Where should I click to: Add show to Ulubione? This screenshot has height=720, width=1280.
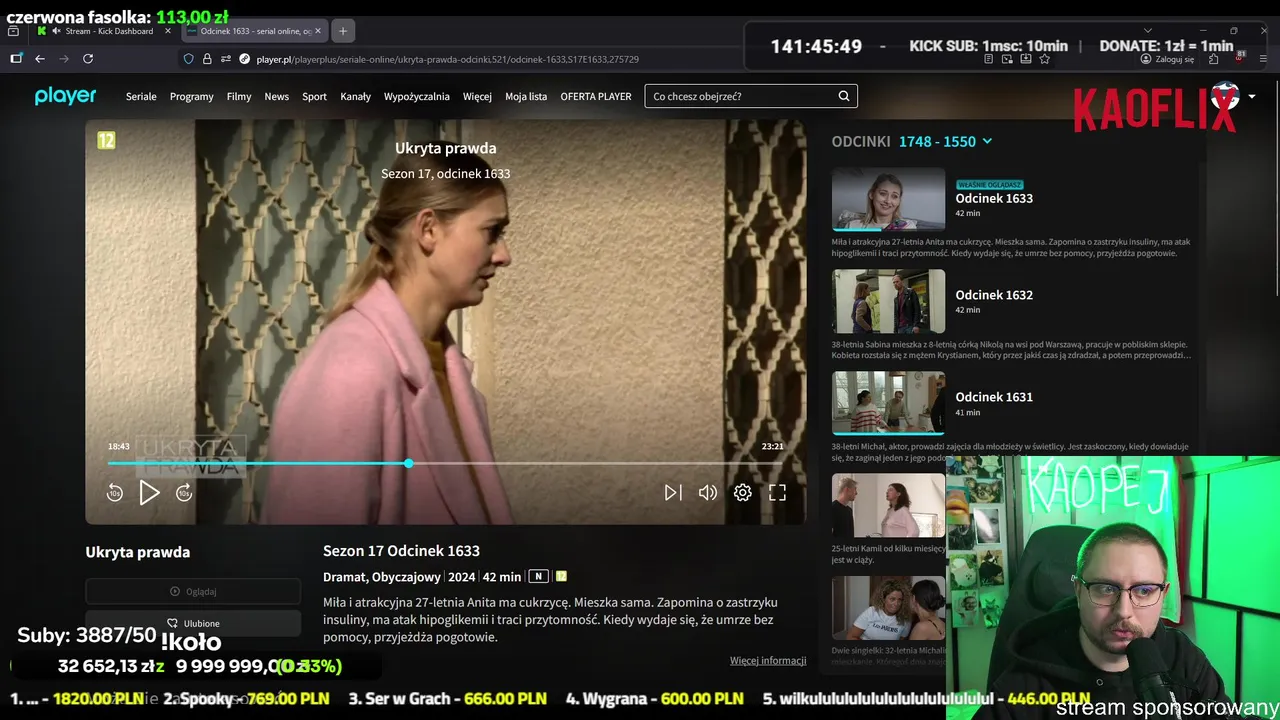pyautogui.click(x=193, y=623)
